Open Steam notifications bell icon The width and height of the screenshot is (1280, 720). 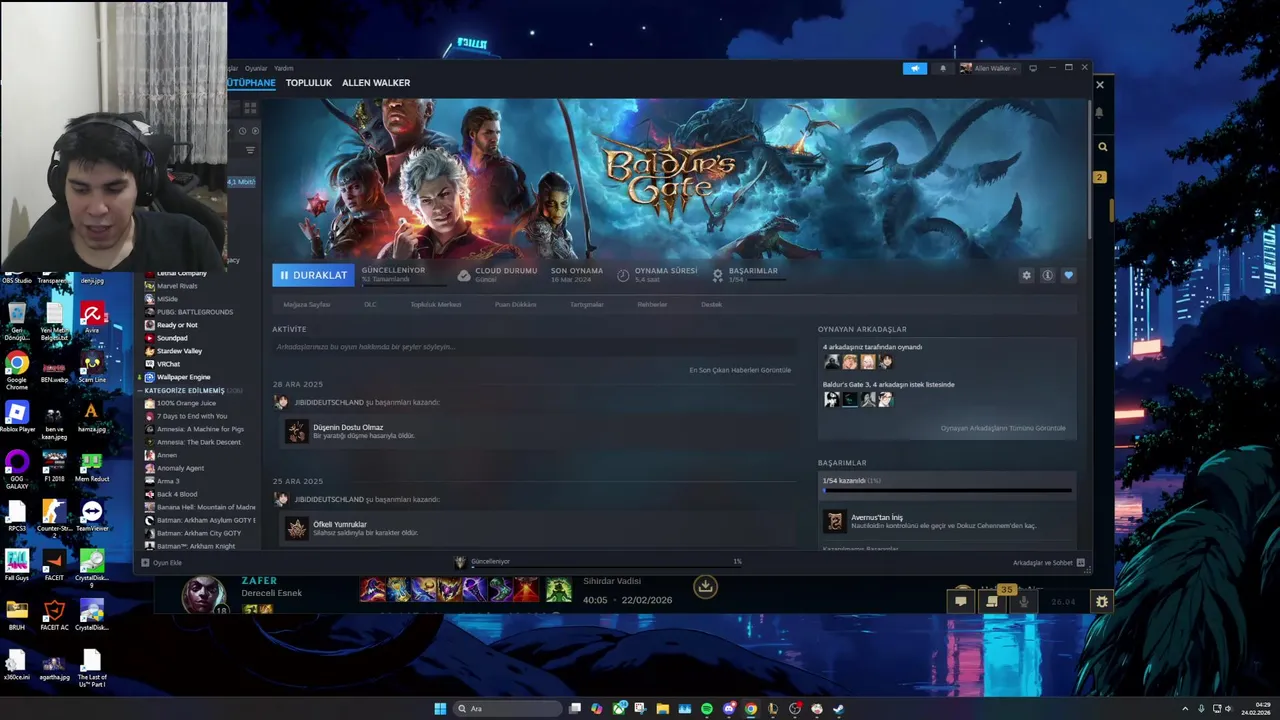(942, 68)
